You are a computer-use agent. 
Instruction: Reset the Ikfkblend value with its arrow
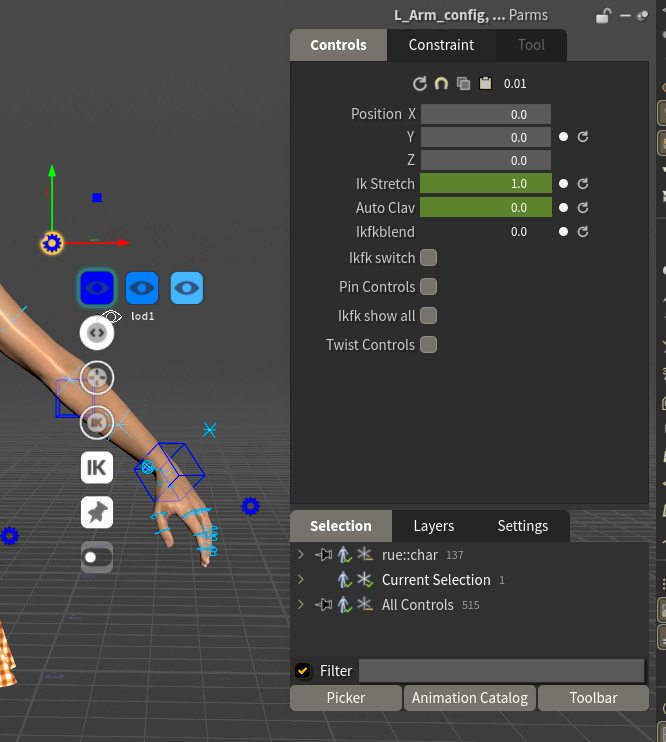[583, 231]
